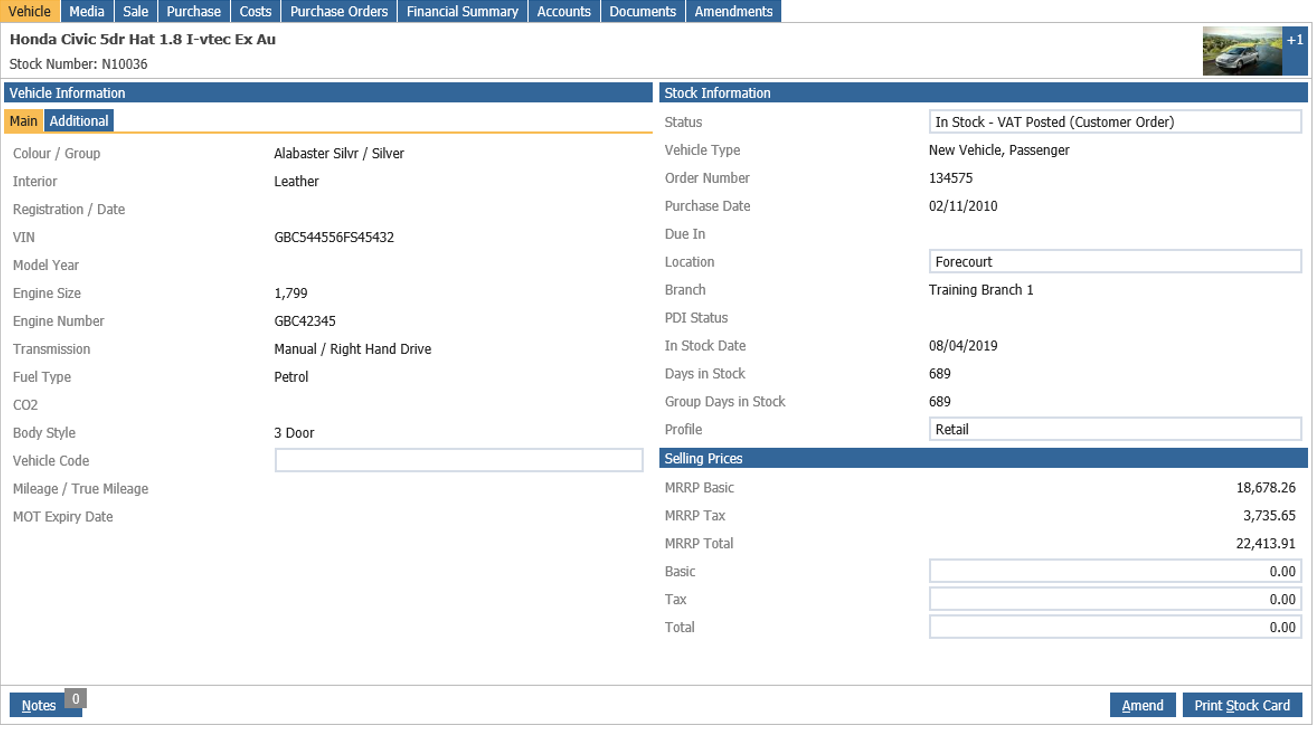1313x730 pixels.
Task: Open the Location Forecourt field
Action: (1115, 262)
